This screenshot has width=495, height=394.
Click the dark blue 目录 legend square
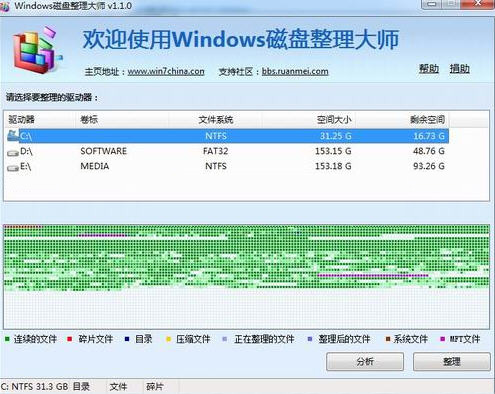[x=127, y=339]
